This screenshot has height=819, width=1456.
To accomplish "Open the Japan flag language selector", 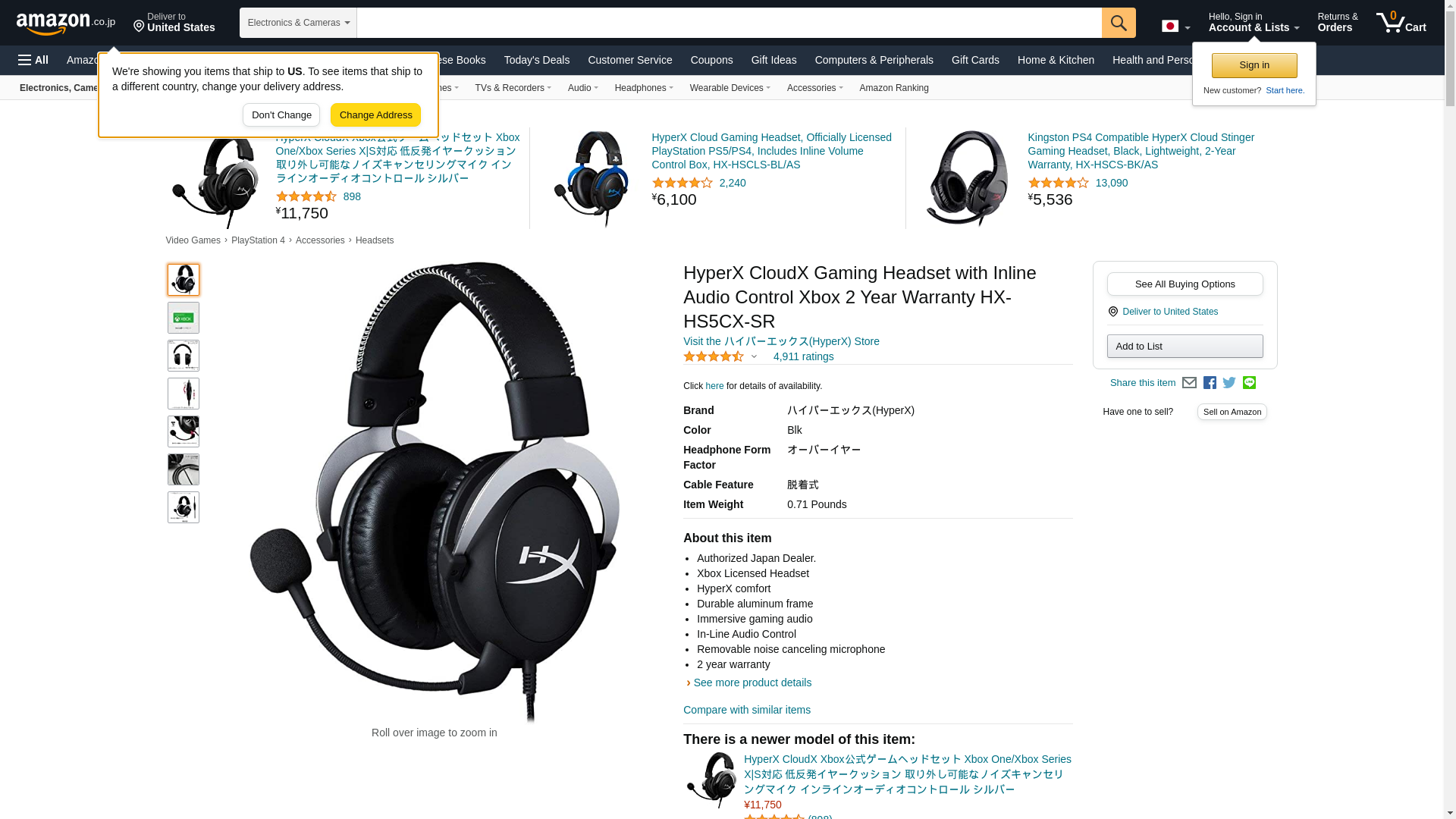I will 1175,27.
